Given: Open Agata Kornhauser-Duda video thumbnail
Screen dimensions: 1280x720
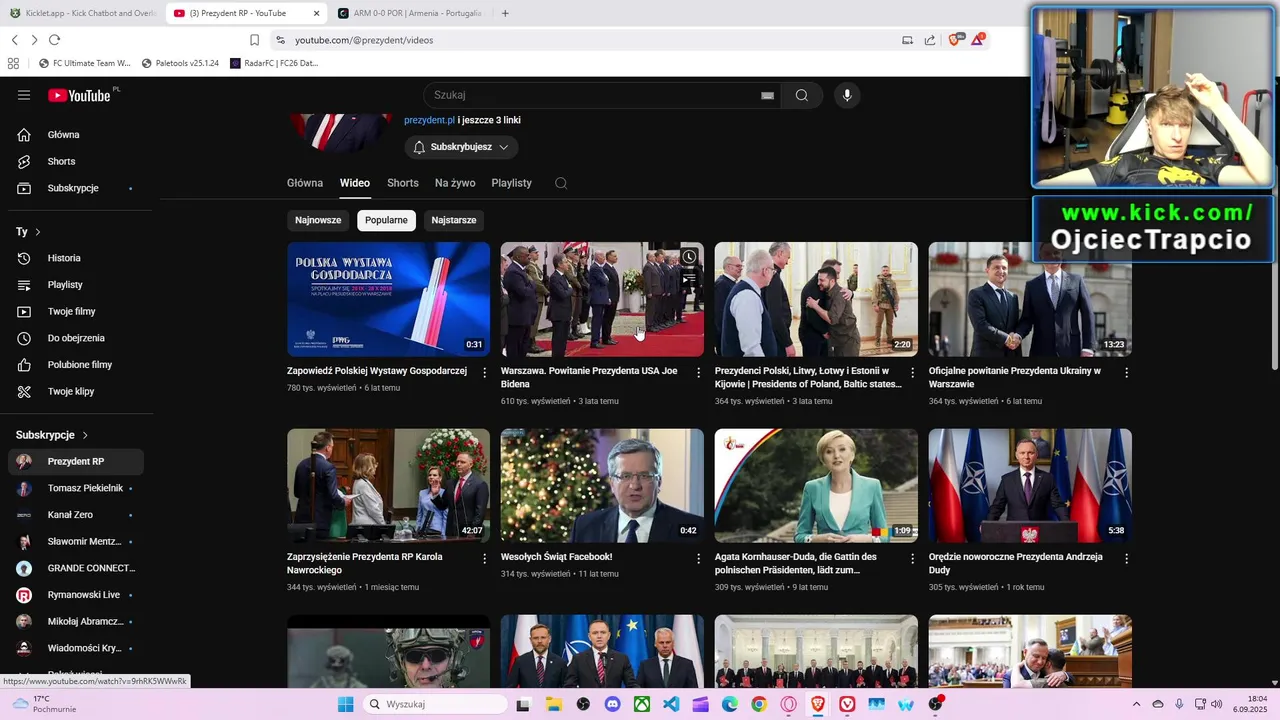Looking at the screenshot, I should (816, 486).
